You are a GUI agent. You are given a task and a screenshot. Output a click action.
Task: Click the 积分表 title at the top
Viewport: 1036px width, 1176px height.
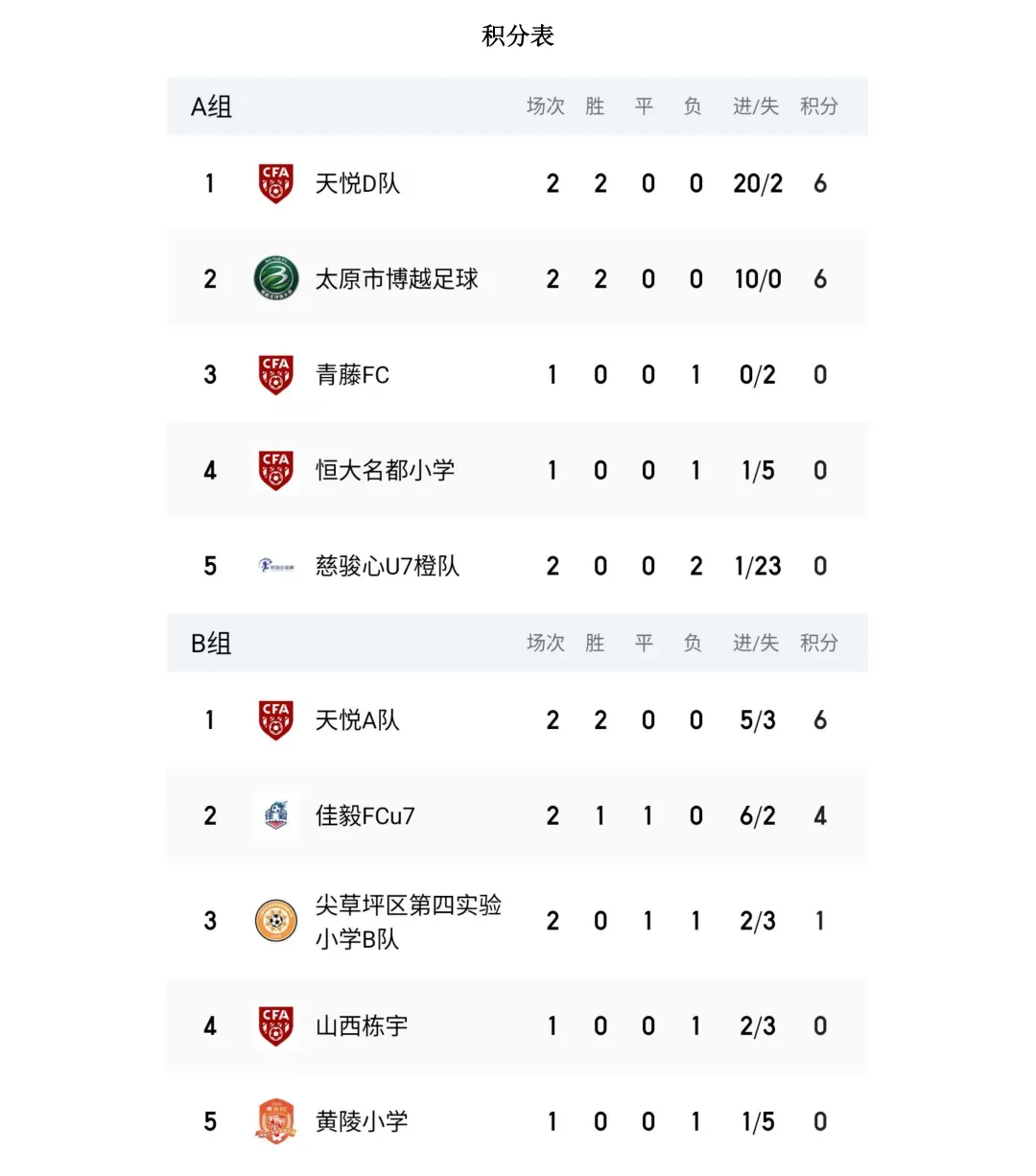518,36
